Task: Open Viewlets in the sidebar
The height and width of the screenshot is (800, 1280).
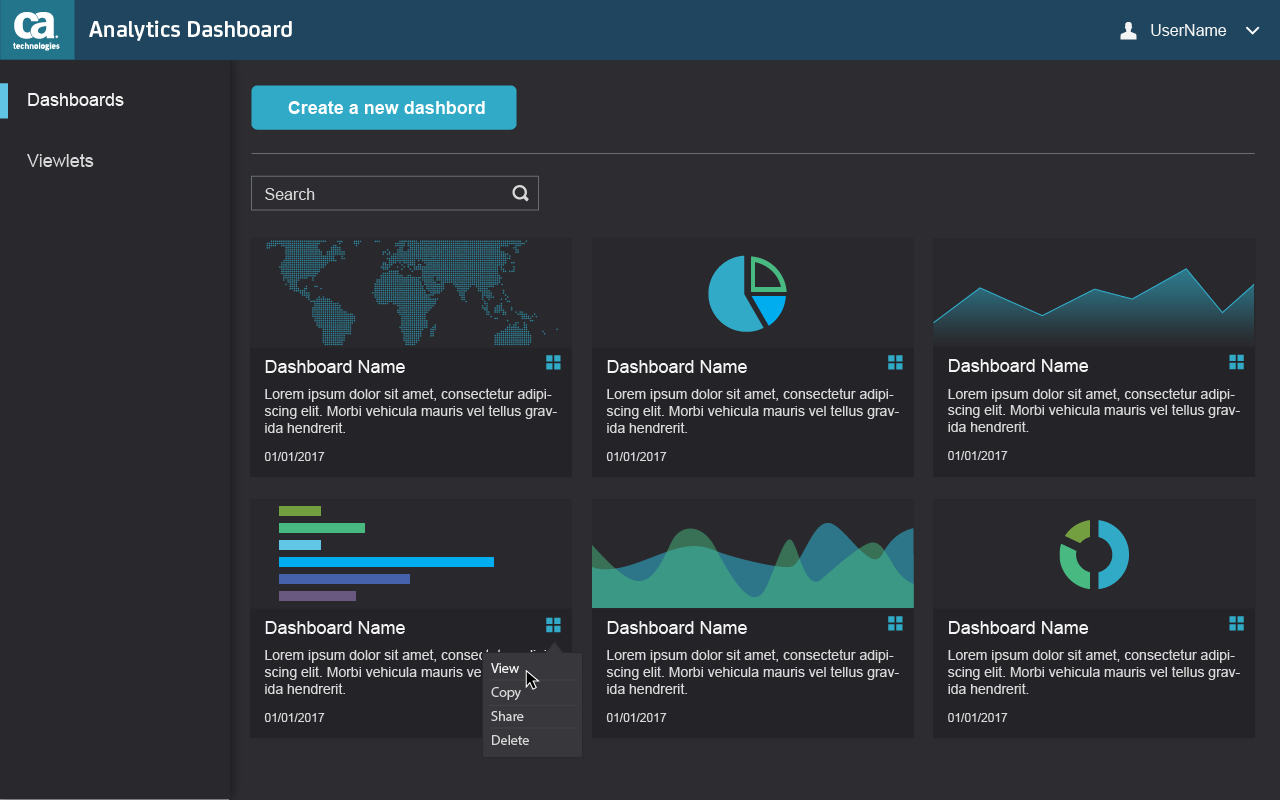Action: click(60, 161)
